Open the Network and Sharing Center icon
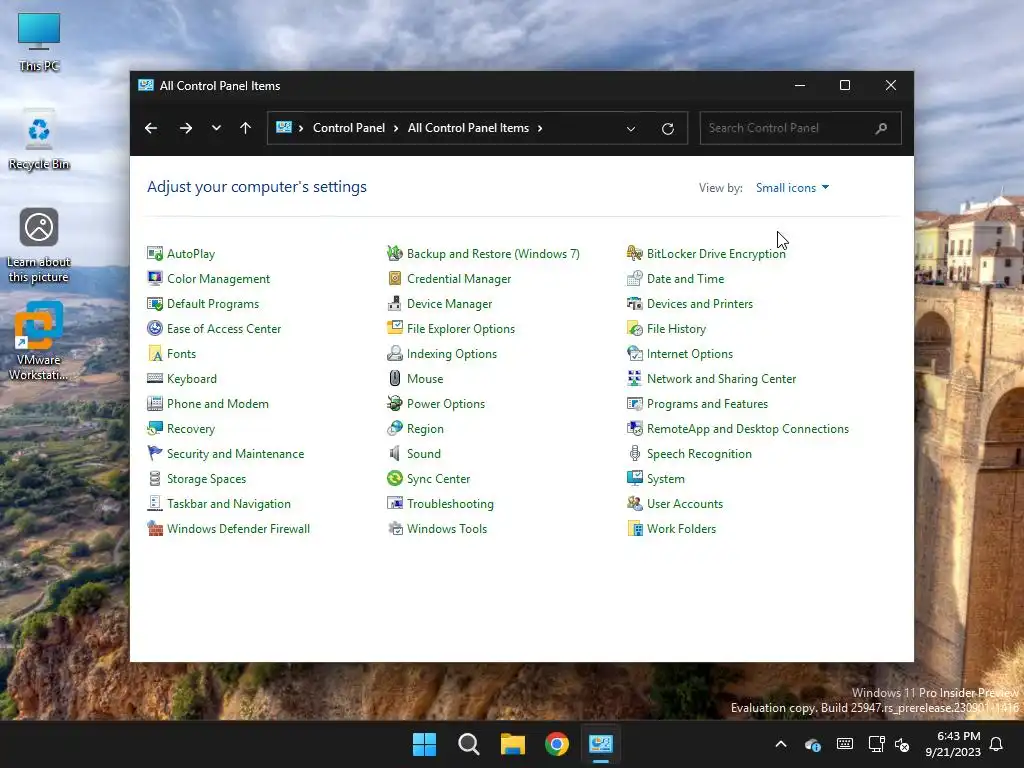Viewport: 1024px width, 768px height. tap(635, 378)
